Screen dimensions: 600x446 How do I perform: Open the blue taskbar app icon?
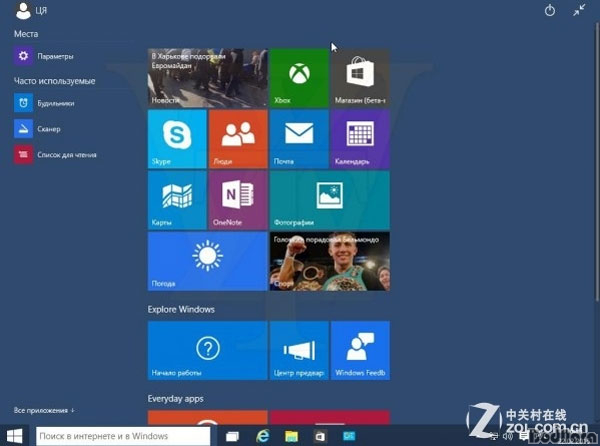click(349, 436)
